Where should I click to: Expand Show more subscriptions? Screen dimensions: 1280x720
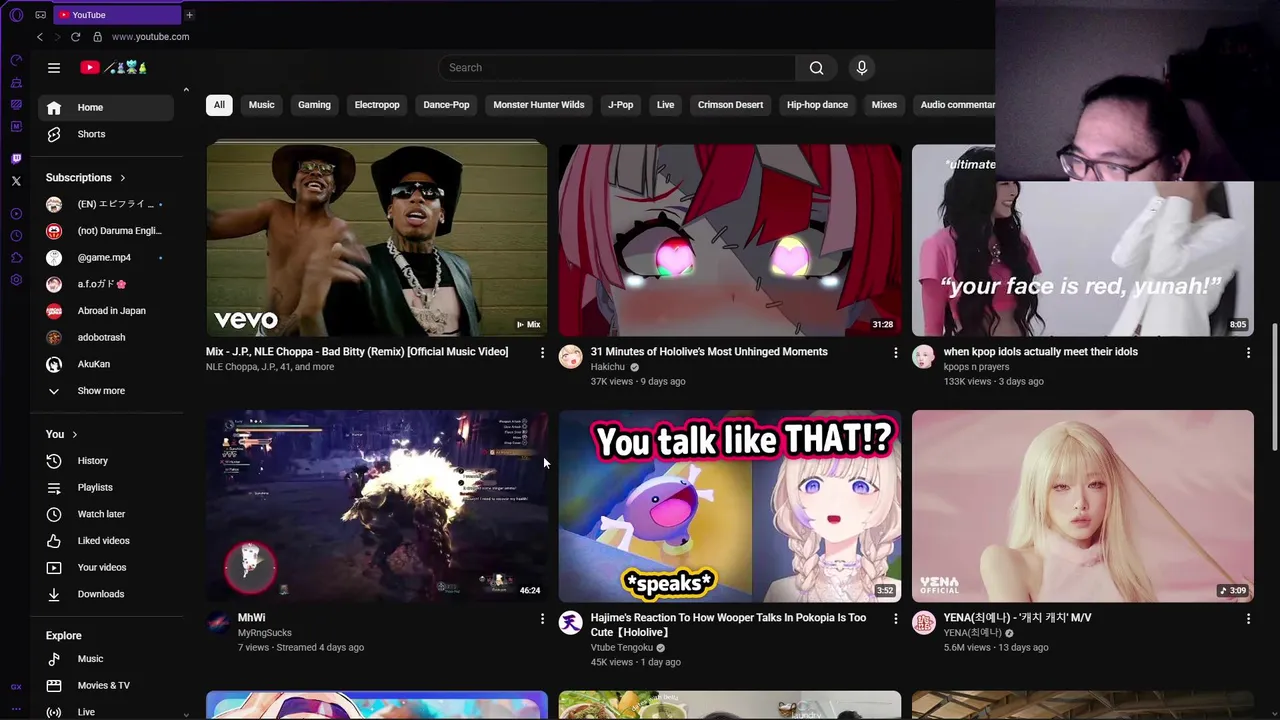106,391
